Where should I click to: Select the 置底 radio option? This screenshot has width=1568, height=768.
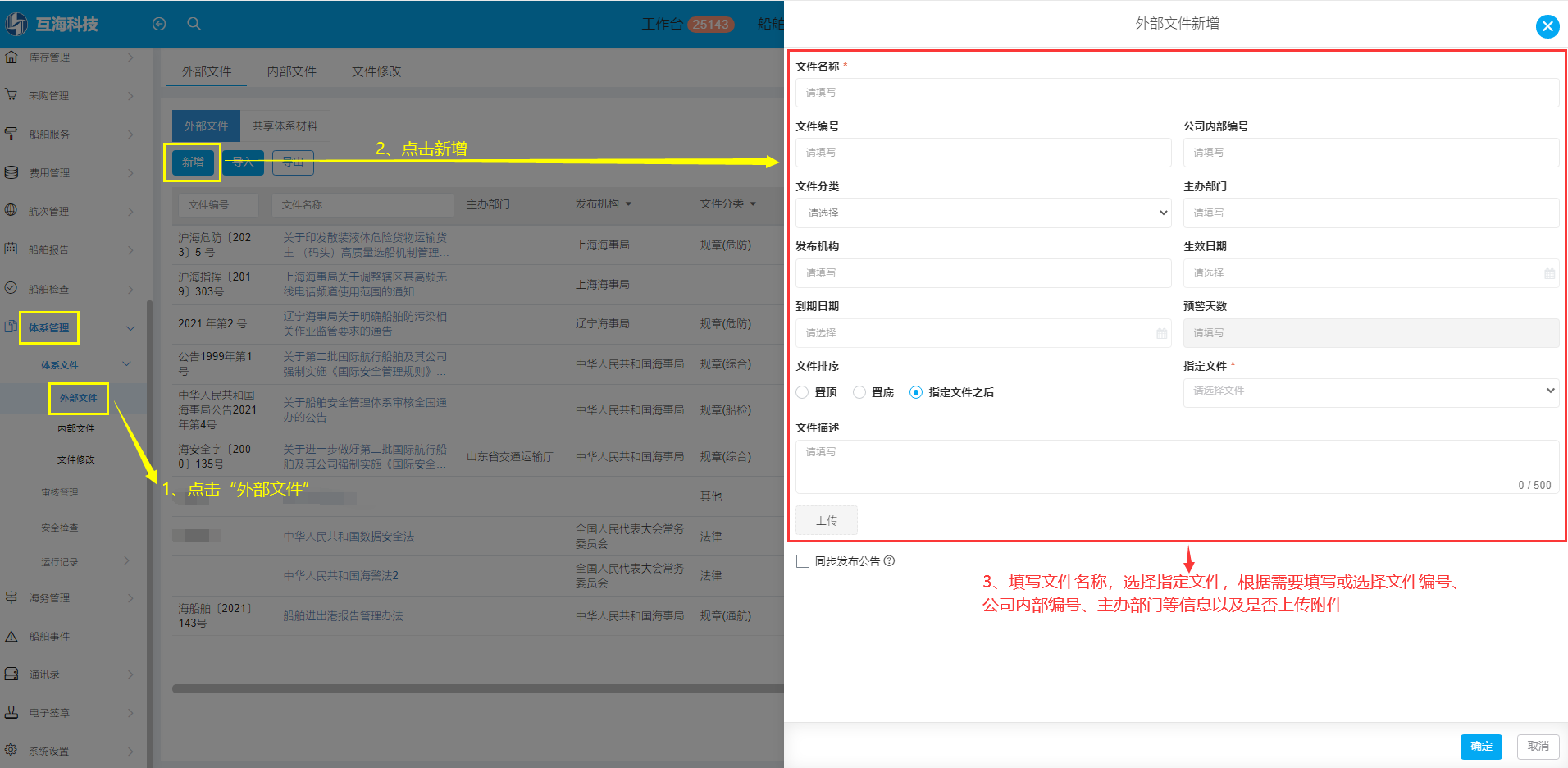pyautogui.click(x=859, y=392)
